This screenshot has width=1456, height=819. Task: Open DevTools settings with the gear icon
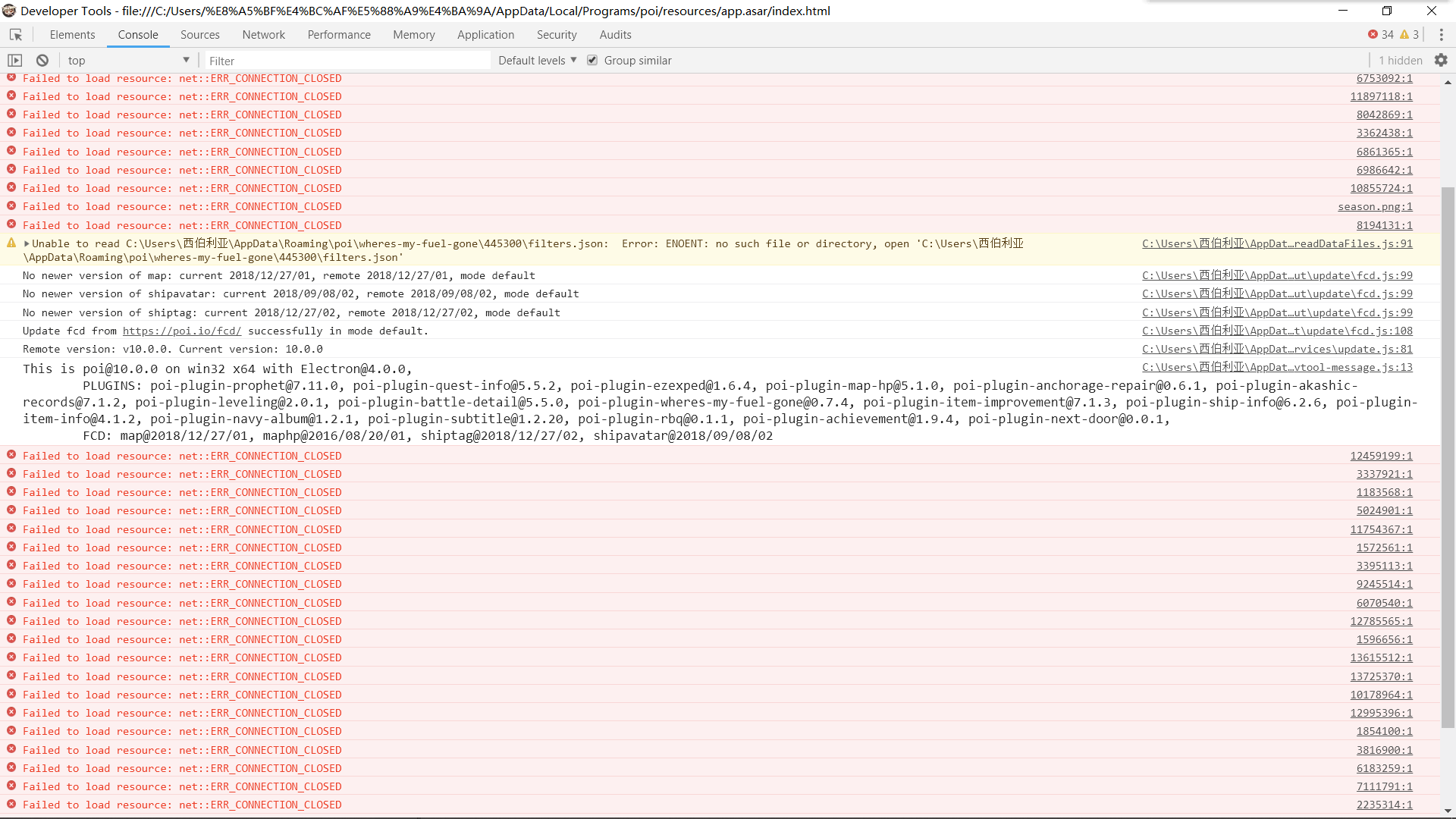(1442, 60)
